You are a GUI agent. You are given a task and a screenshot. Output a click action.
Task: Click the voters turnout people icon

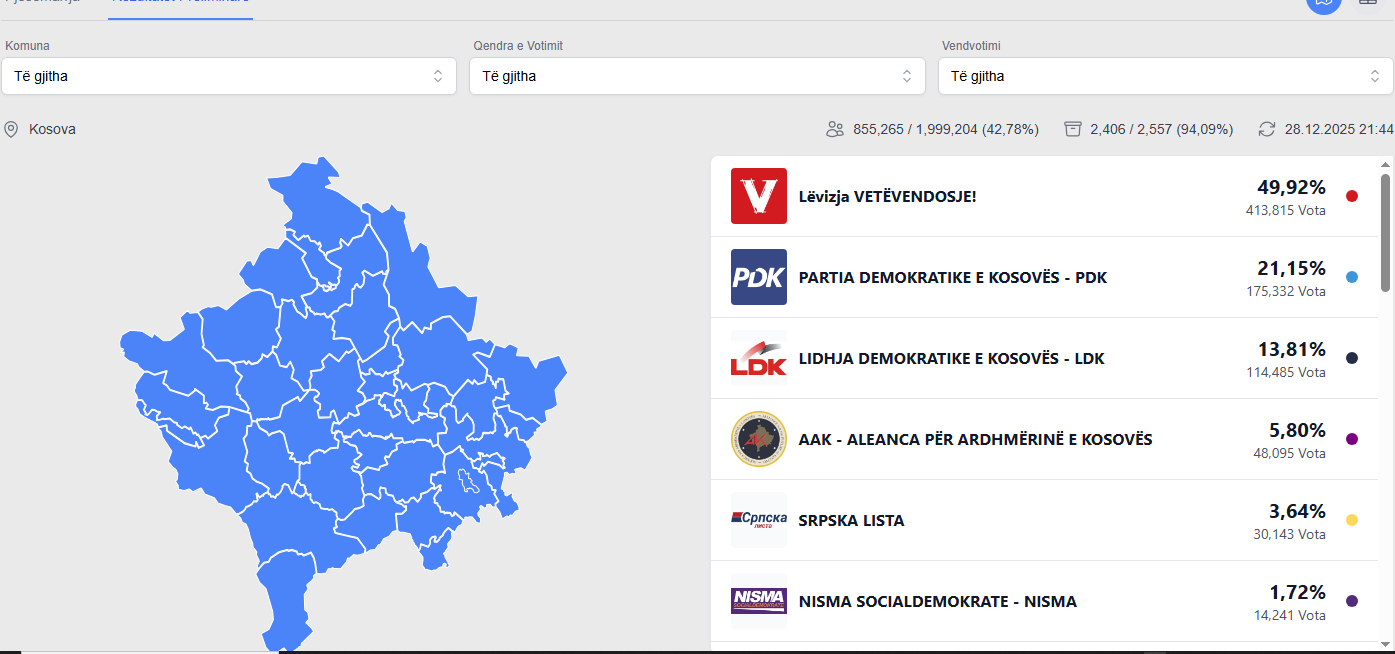click(x=835, y=129)
